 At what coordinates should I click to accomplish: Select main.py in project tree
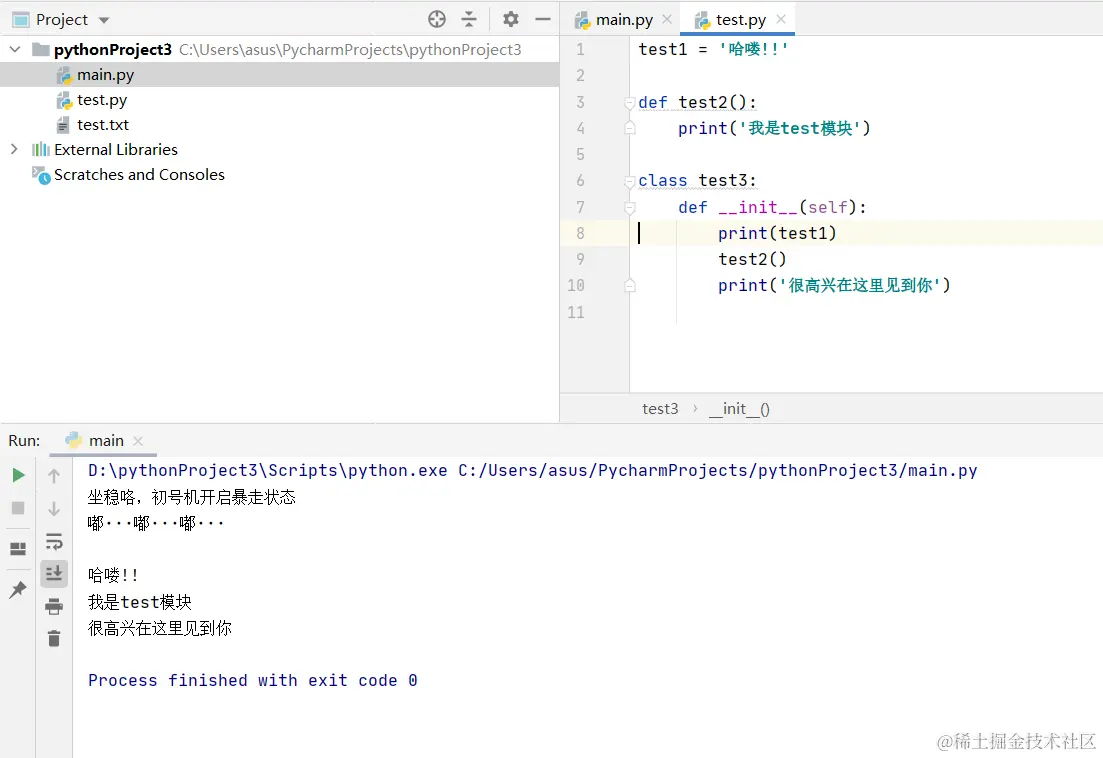point(106,75)
